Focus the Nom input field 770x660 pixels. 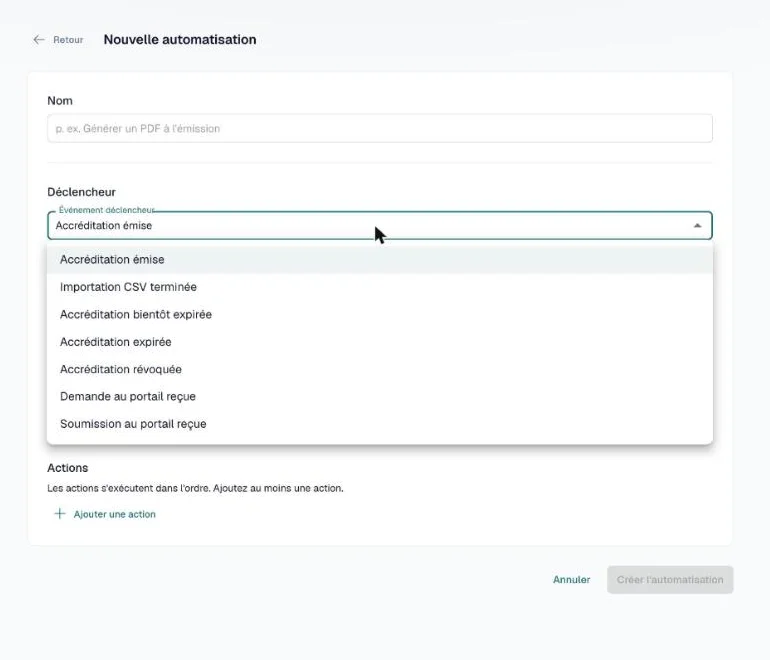tap(380, 129)
